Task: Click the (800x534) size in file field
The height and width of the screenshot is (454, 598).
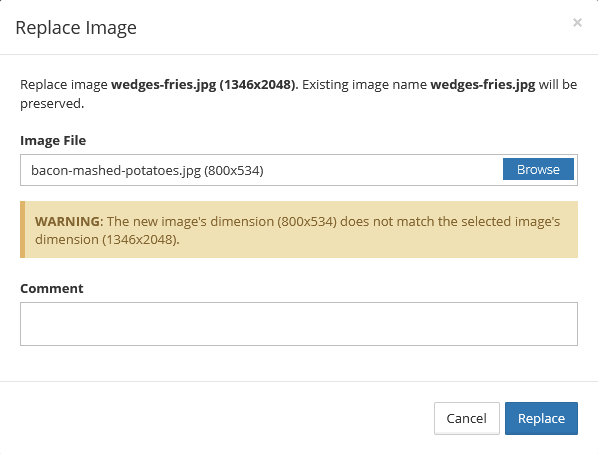Action: [x=234, y=170]
